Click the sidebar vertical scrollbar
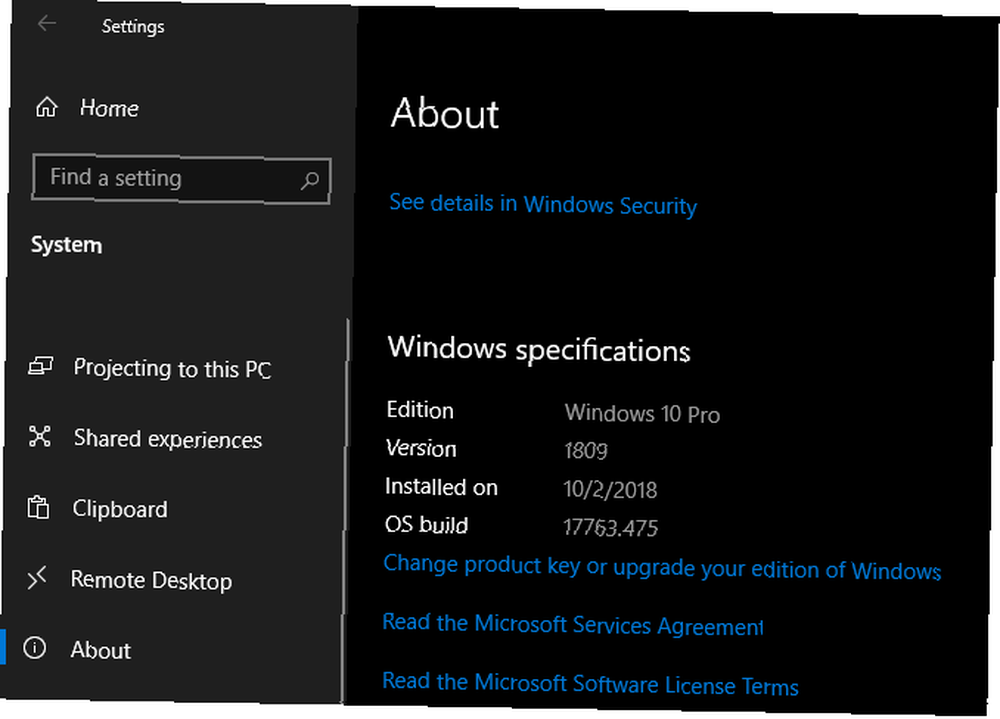This screenshot has height=719, width=1000. click(x=346, y=510)
